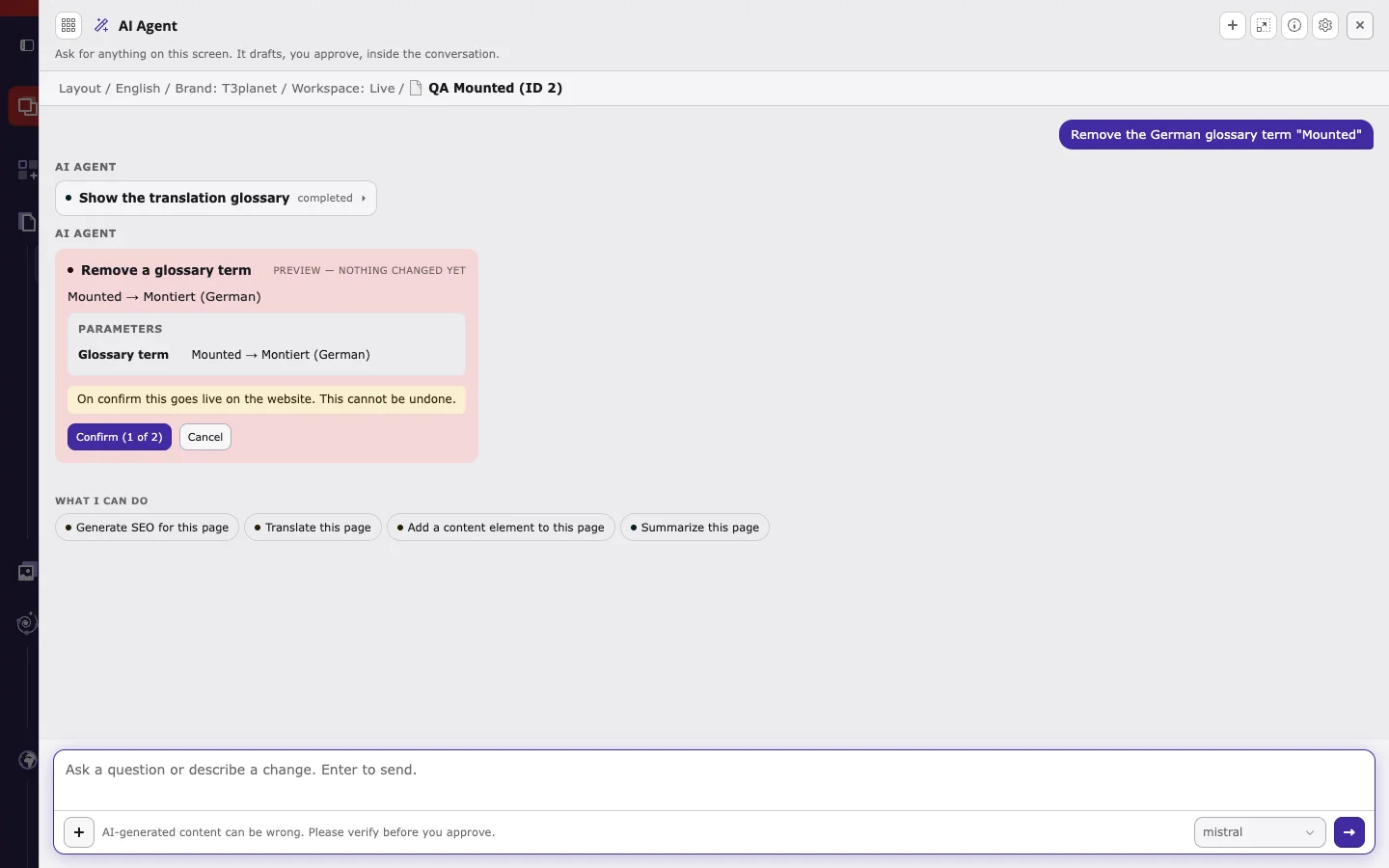Click the AI Agent panel title
This screenshot has width=1389, height=868.
click(148, 26)
